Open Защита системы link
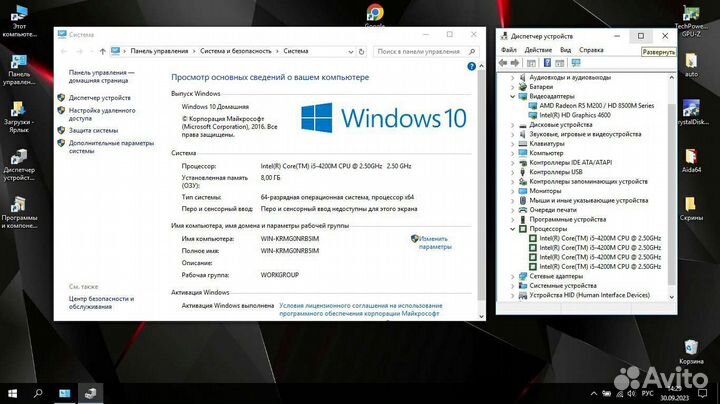This screenshot has height=404, width=720. [93, 130]
